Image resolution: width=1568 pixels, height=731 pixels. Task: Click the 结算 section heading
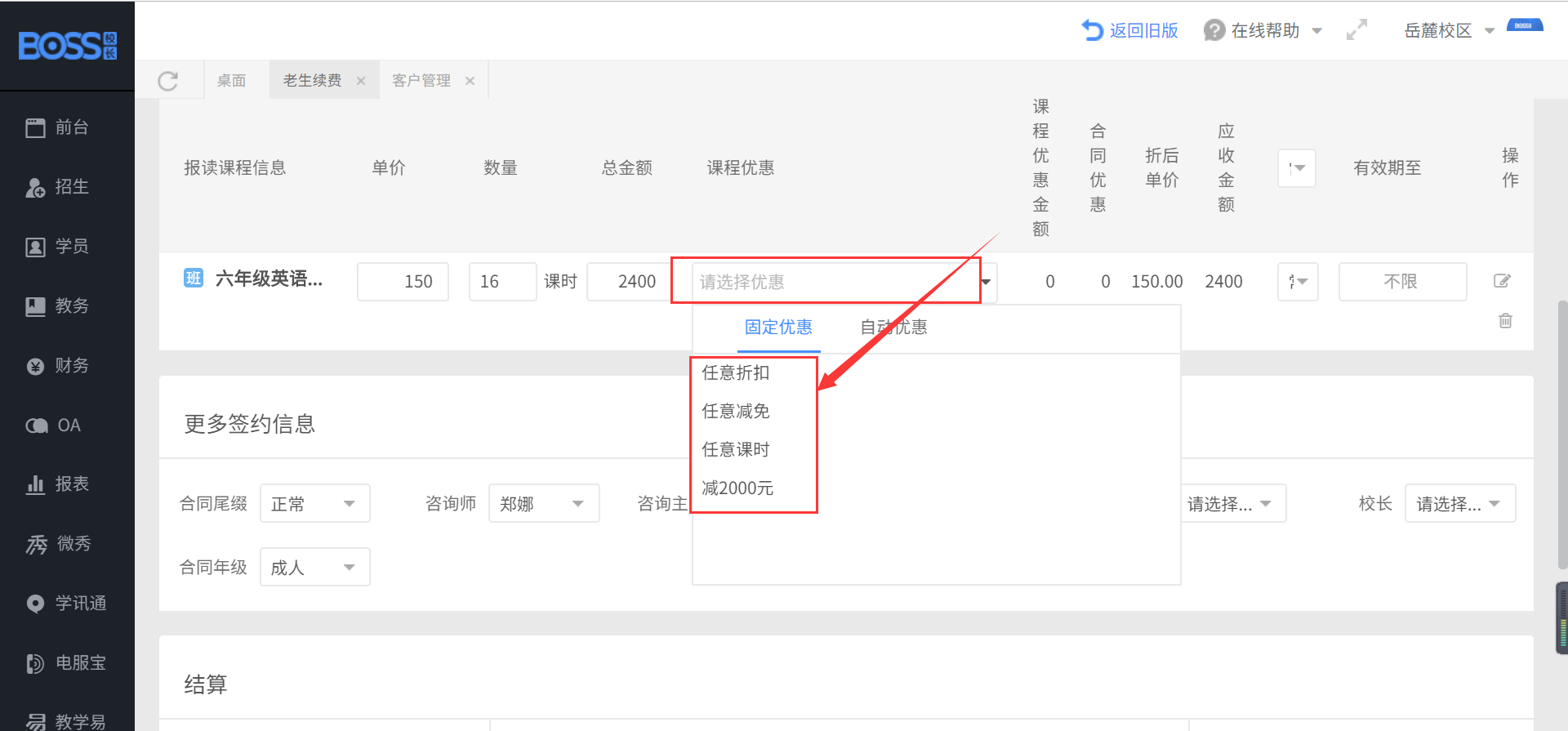[x=205, y=684]
